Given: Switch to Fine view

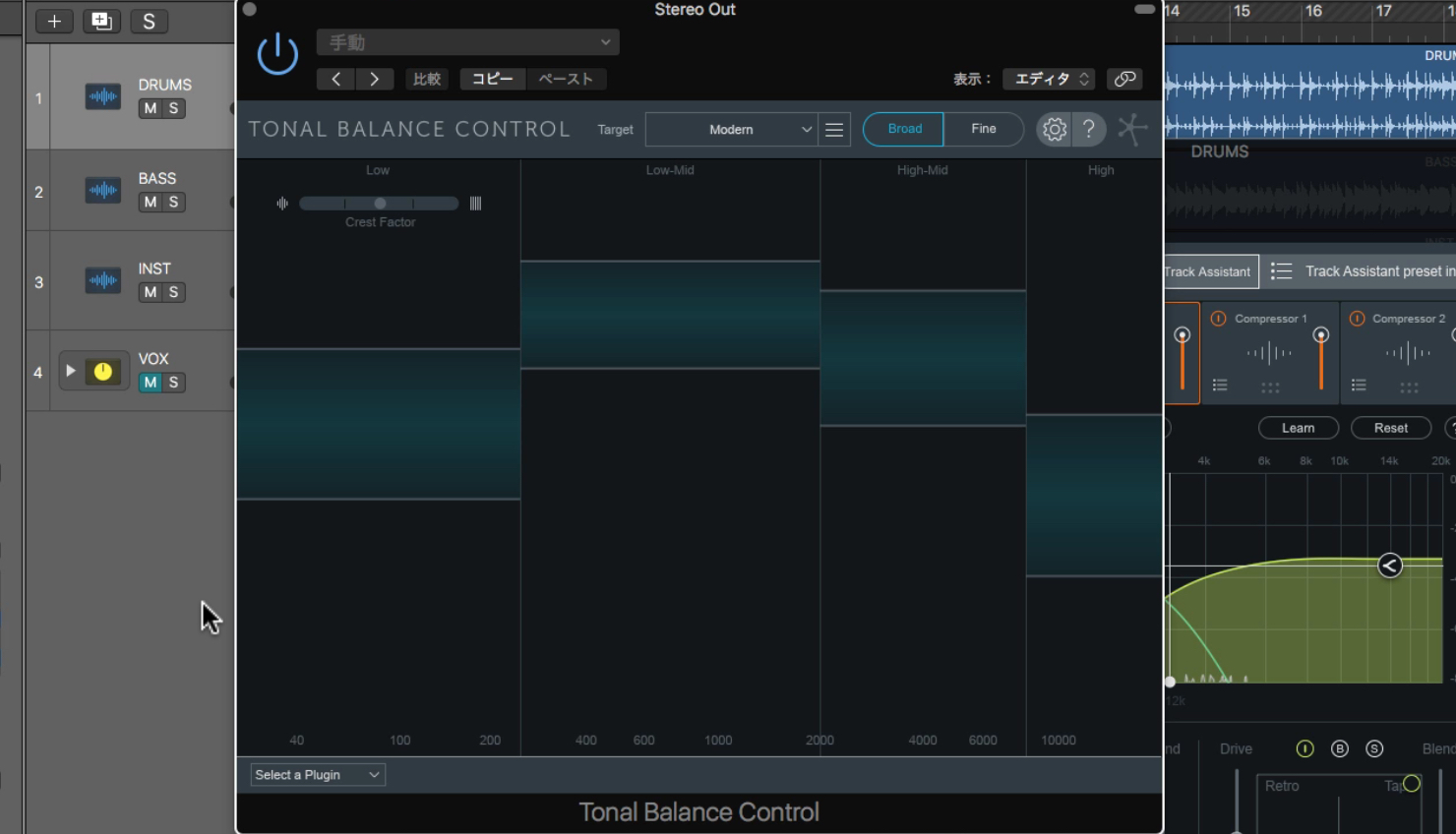Looking at the screenshot, I should pyautogui.click(x=983, y=129).
